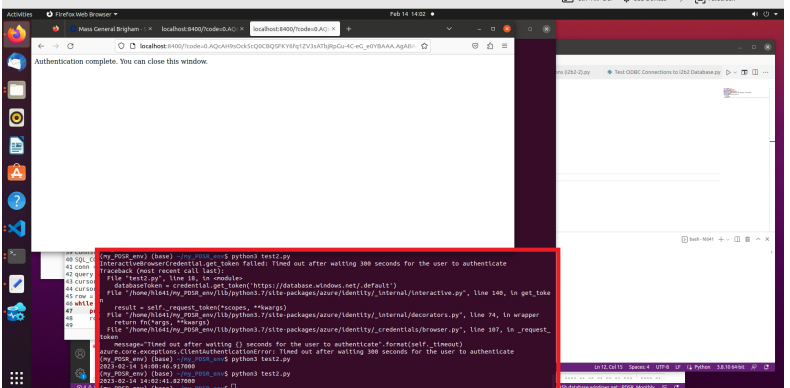This screenshot has width=790, height=388.
Task: Select the bash terminal in VS Code panel
Action: (698, 239)
